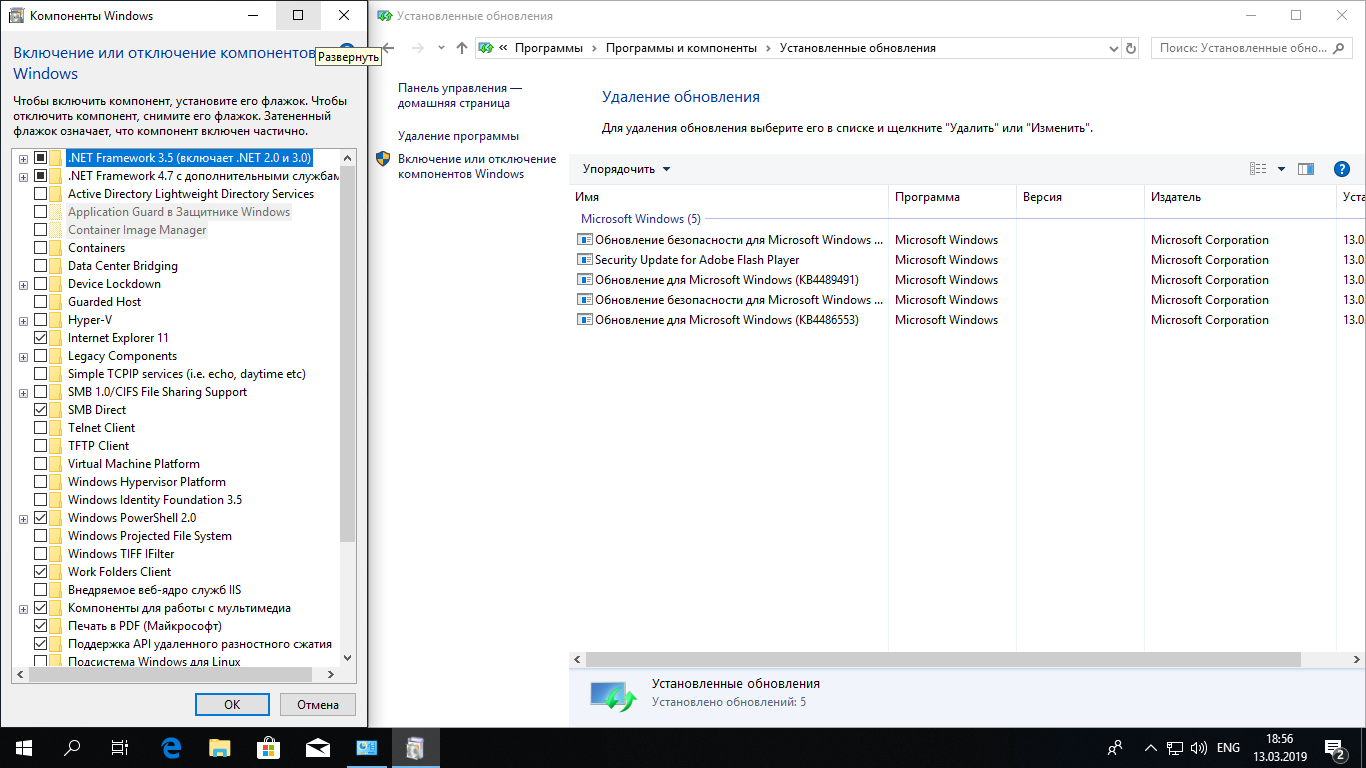Go up one level in navigation
This screenshot has width=1366, height=768.
[461, 48]
